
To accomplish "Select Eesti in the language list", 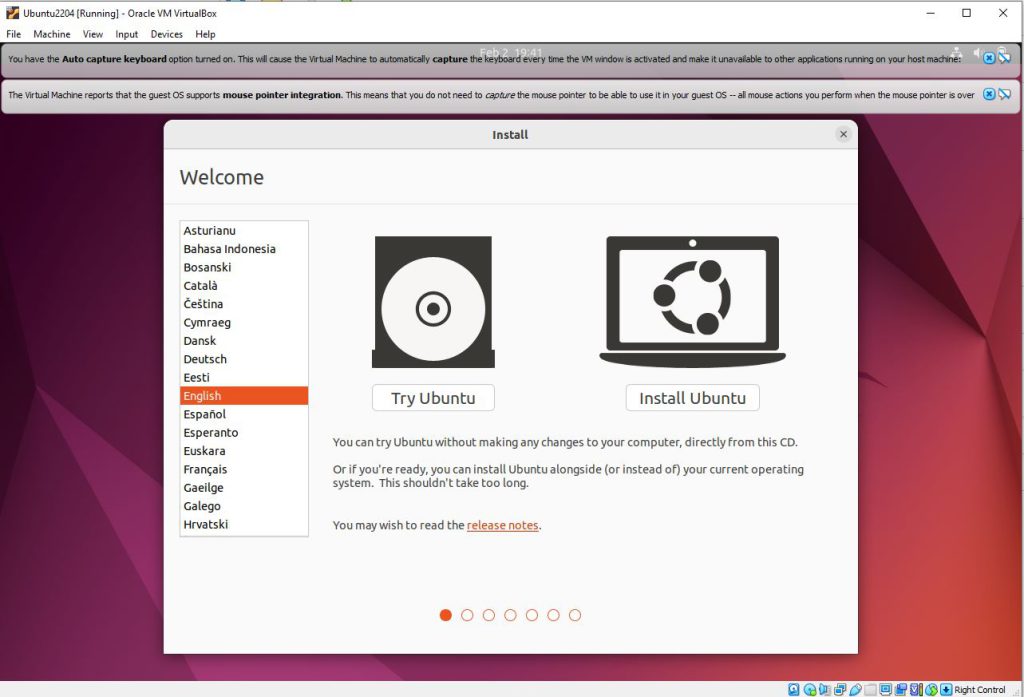I will click(x=244, y=377).
